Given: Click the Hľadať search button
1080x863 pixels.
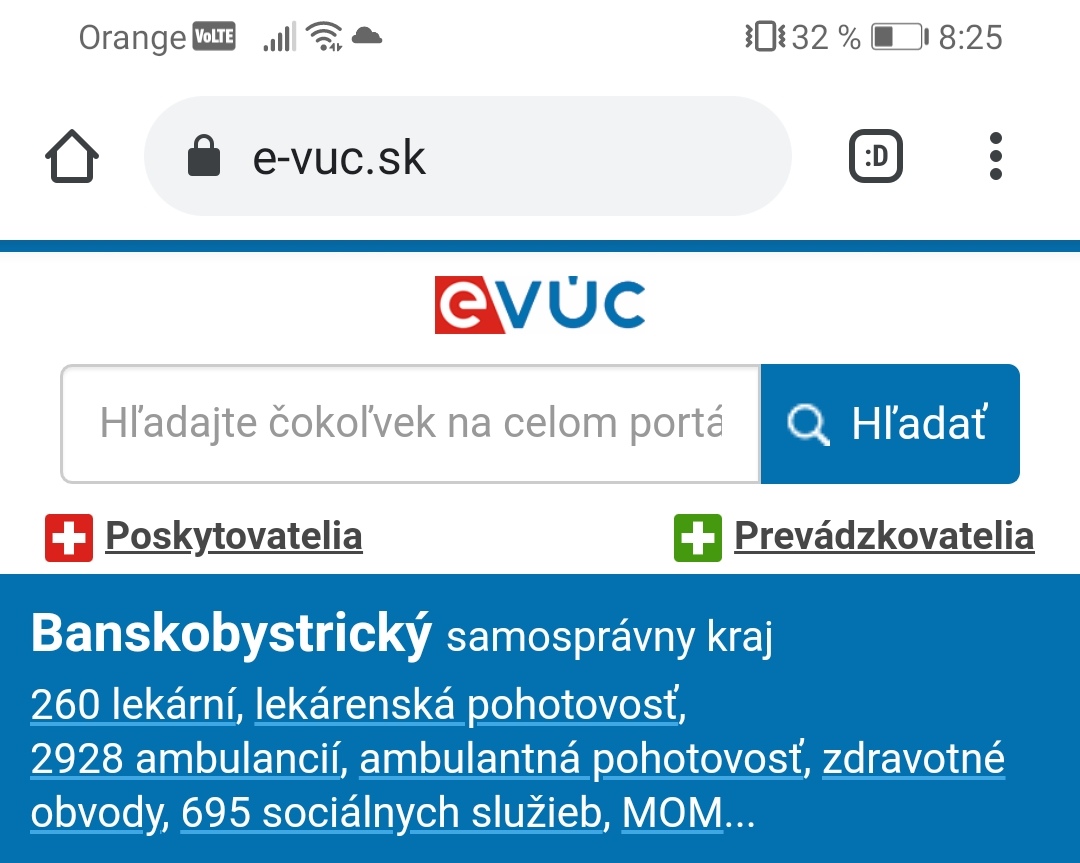Looking at the screenshot, I should 890,424.
